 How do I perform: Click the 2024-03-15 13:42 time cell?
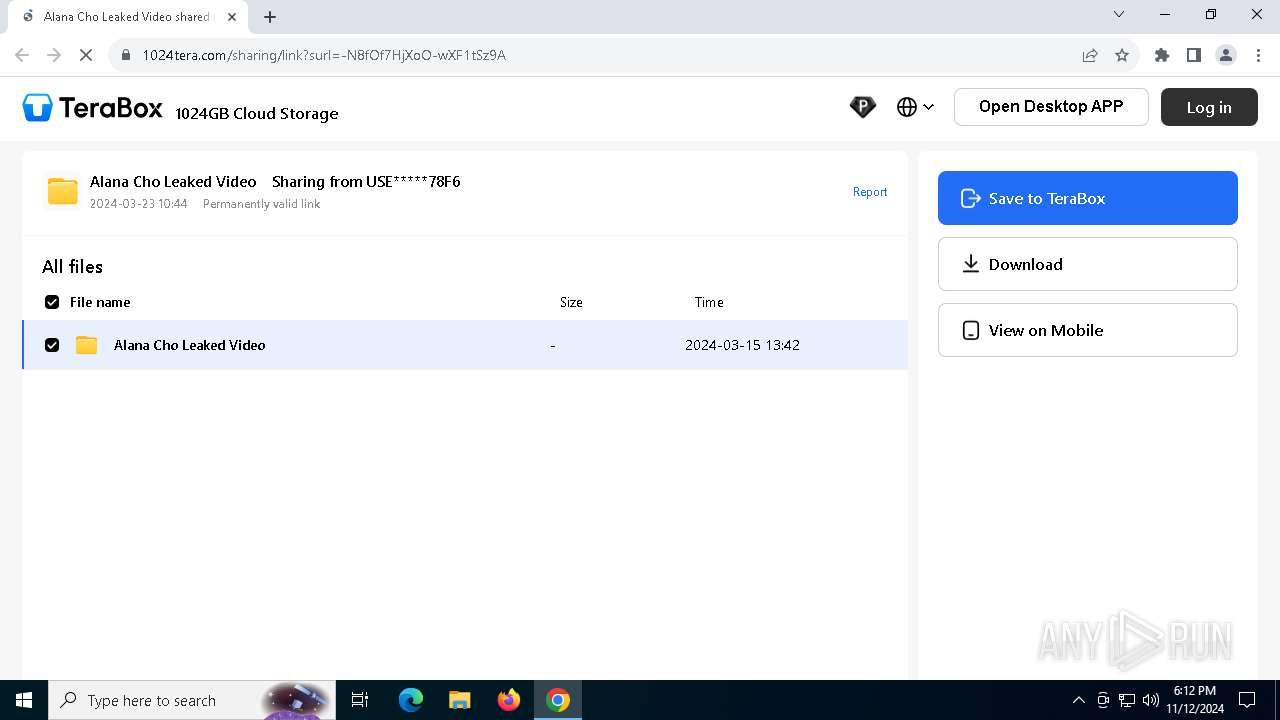(742, 345)
